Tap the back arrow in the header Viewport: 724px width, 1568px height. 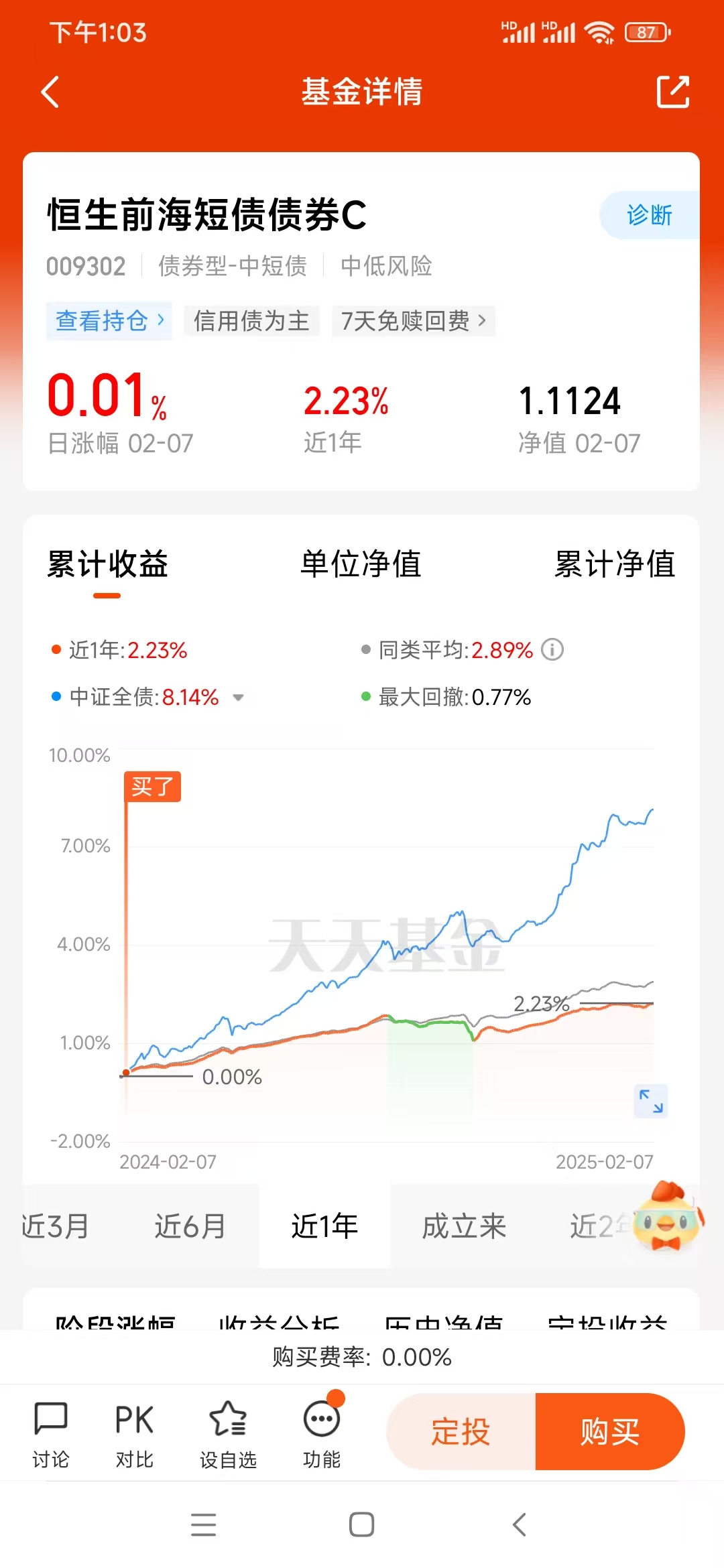pos(51,92)
